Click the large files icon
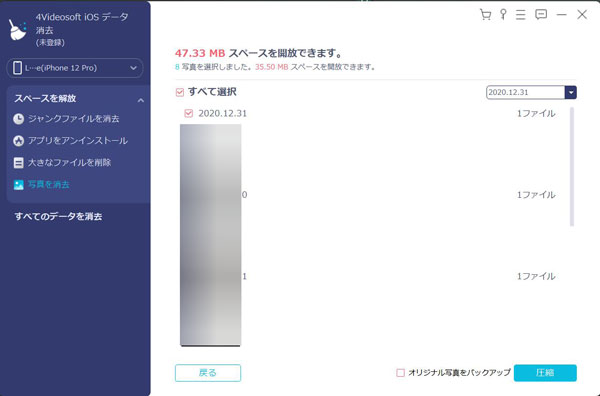 [x=18, y=163]
